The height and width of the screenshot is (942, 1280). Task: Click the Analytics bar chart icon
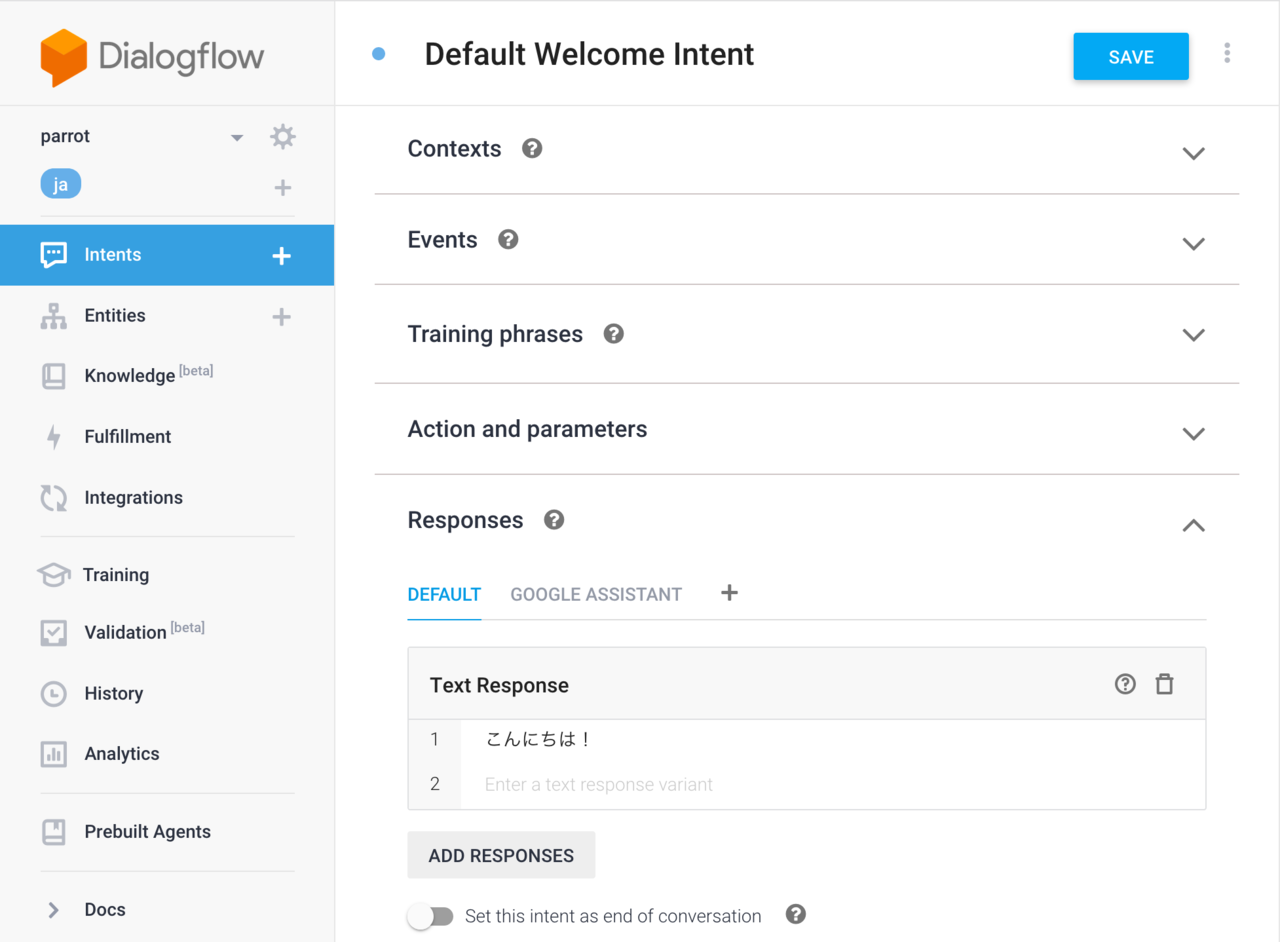coord(54,754)
